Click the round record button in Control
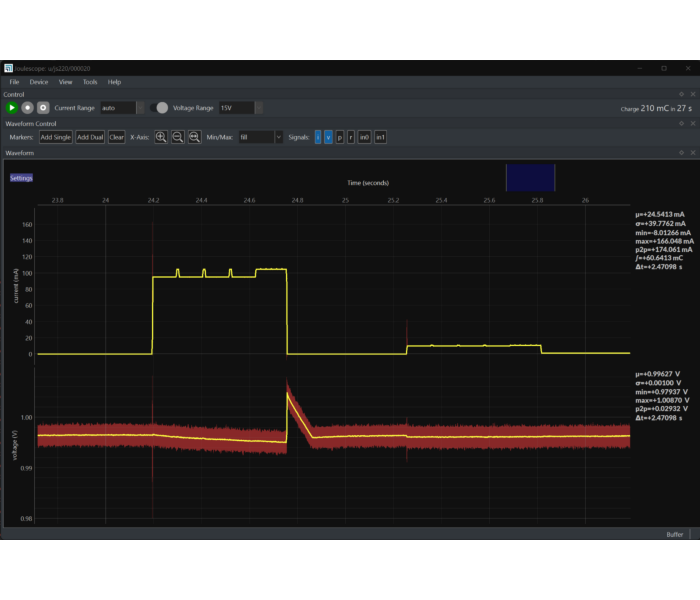The image size is (700, 600). 28,108
